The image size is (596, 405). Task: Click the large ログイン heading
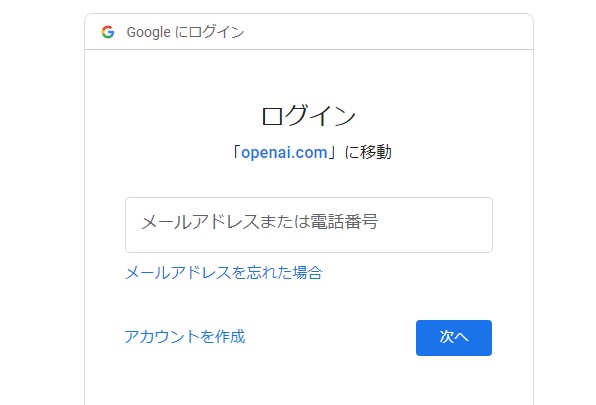[309, 116]
